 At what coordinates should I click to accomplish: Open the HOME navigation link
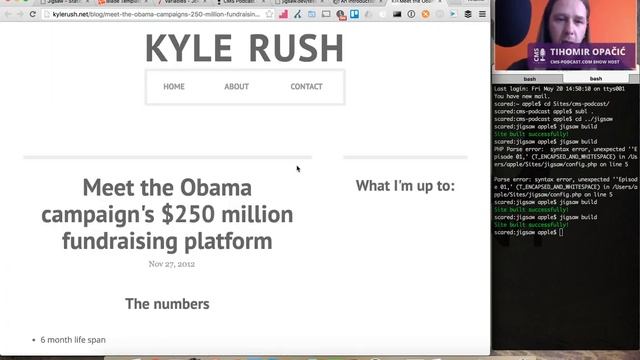coord(174,87)
